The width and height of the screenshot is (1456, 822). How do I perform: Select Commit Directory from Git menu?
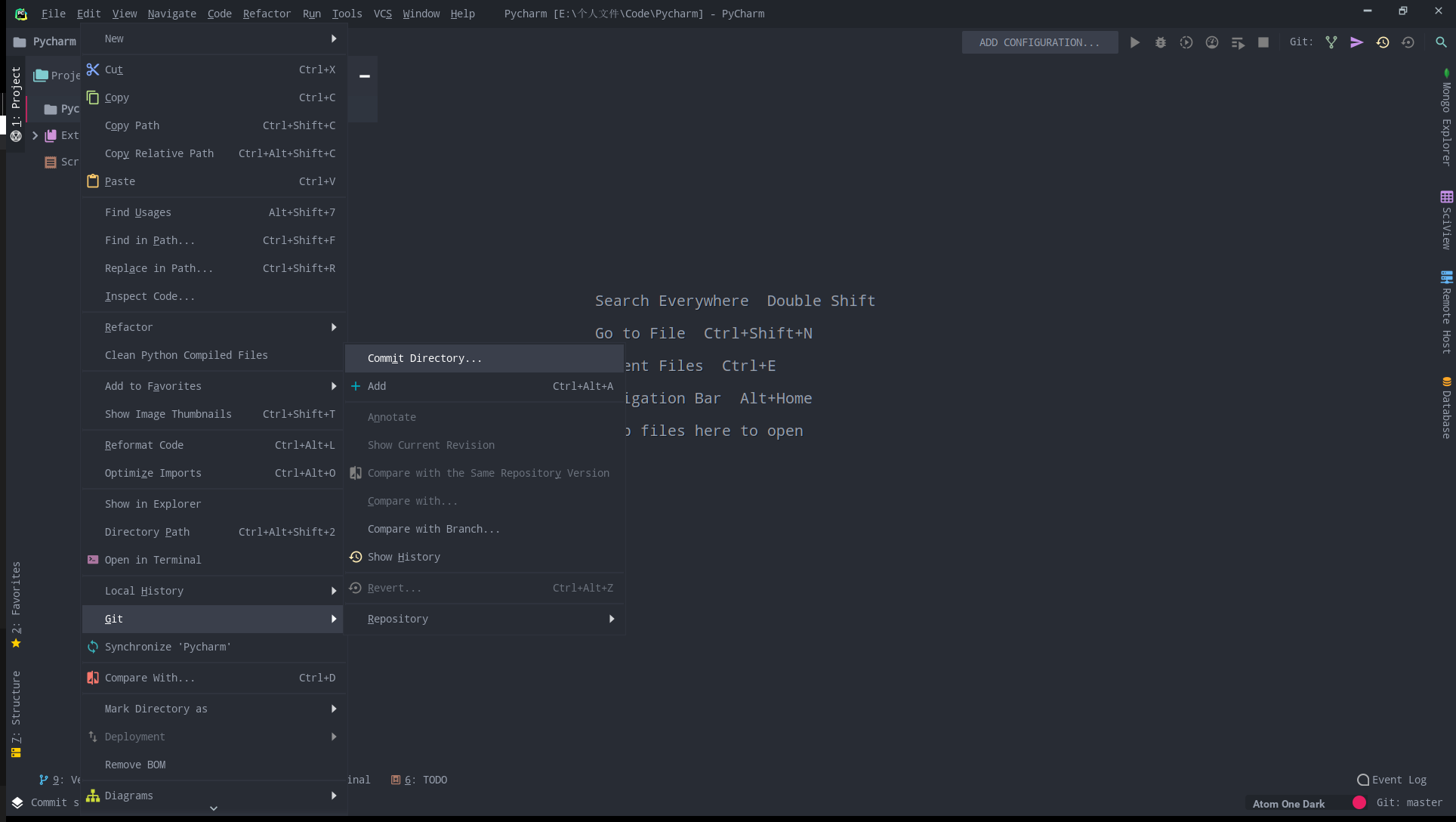pyautogui.click(x=424, y=358)
